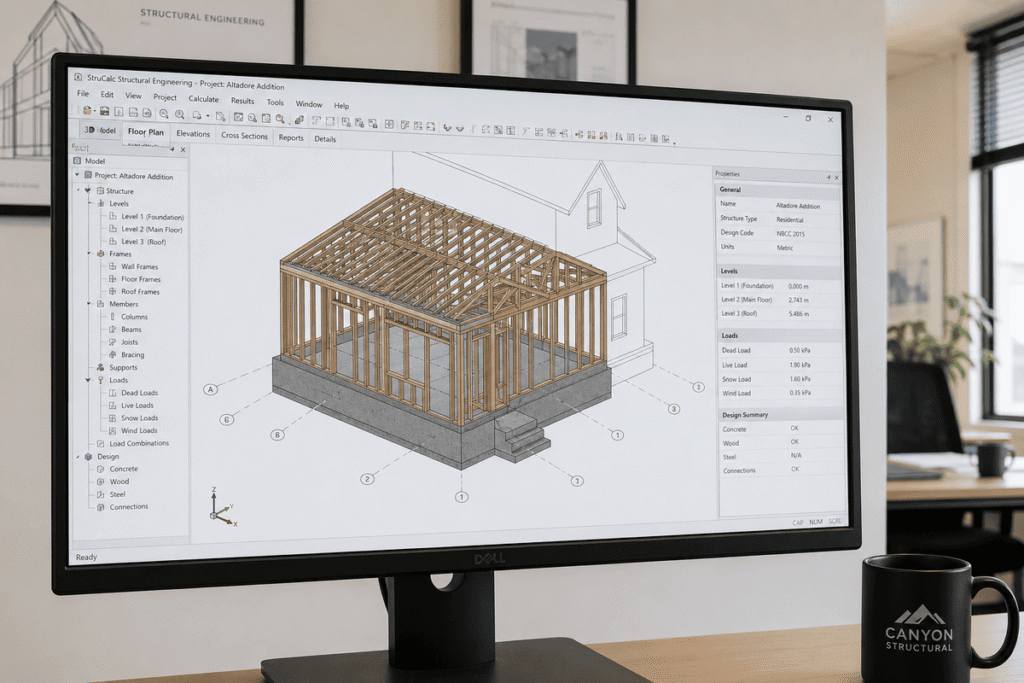Open the Calculate menu
This screenshot has width=1024, height=683.
203,99
